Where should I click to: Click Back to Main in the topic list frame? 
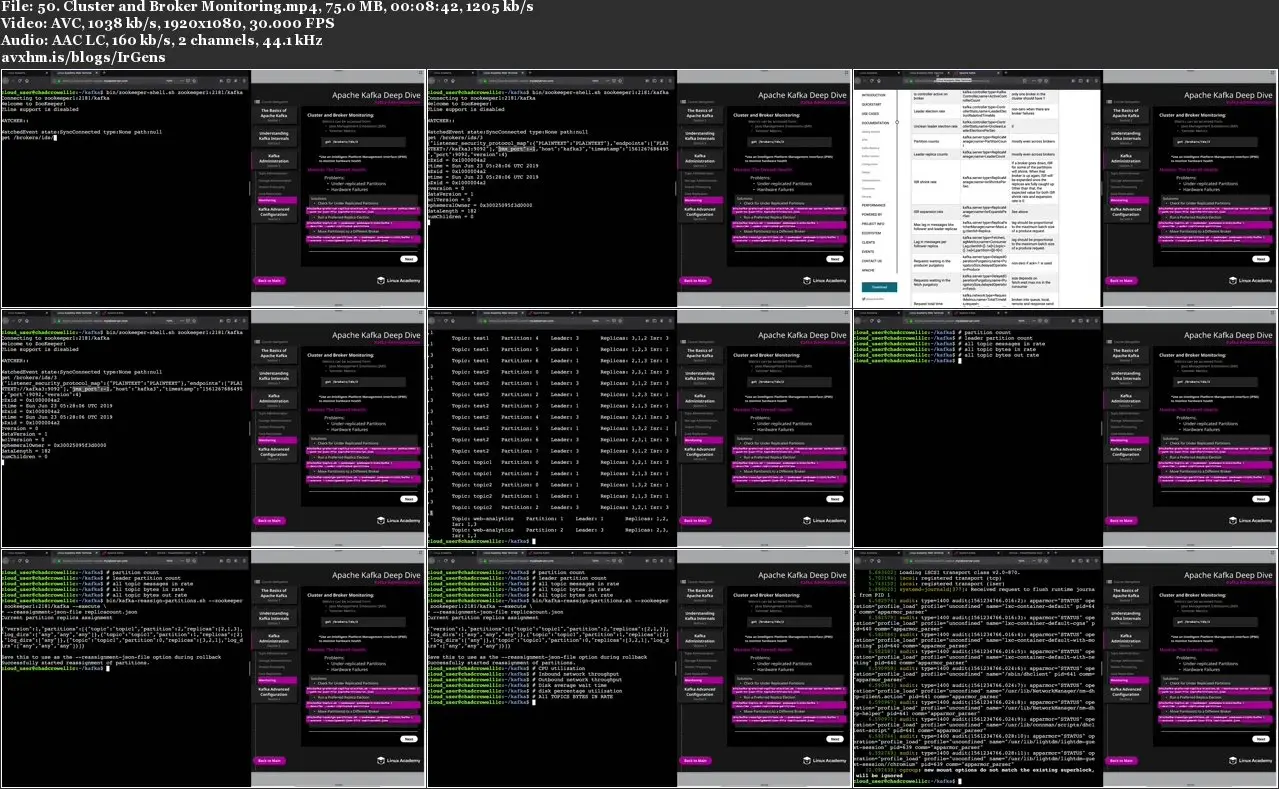coord(693,521)
